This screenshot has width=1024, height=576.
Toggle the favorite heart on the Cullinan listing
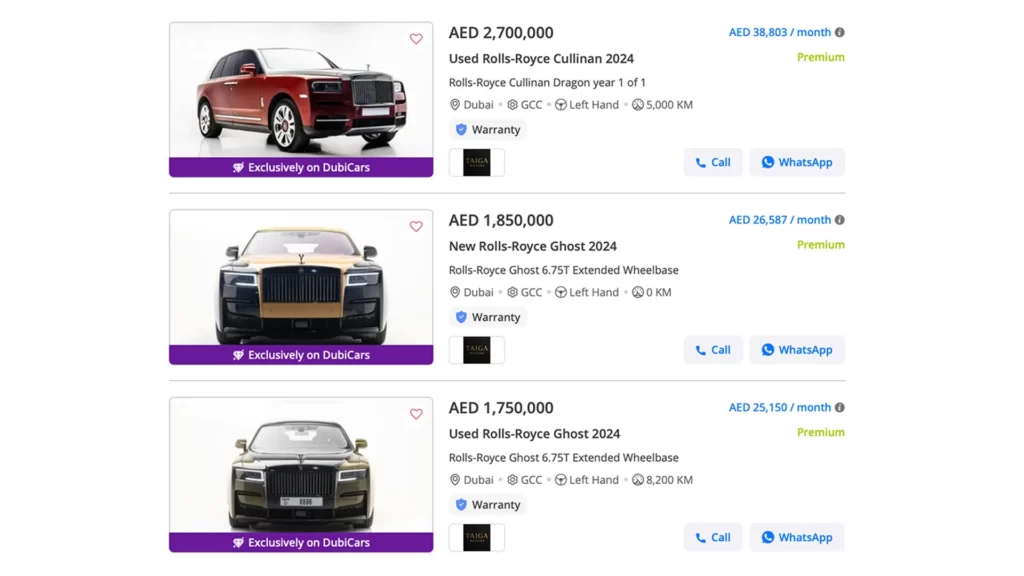click(x=416, y=38)
